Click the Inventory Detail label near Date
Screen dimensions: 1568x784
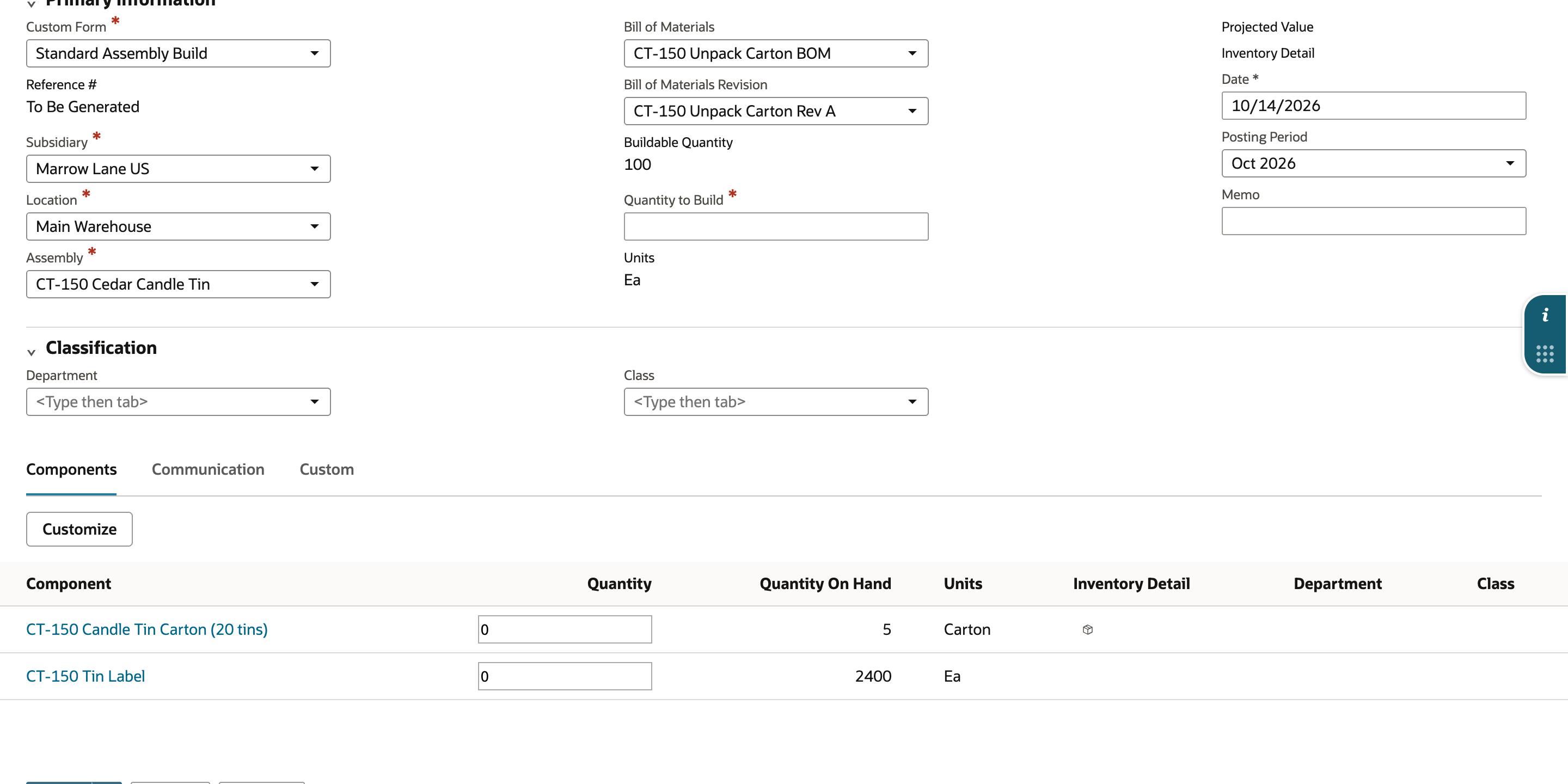1268,53
